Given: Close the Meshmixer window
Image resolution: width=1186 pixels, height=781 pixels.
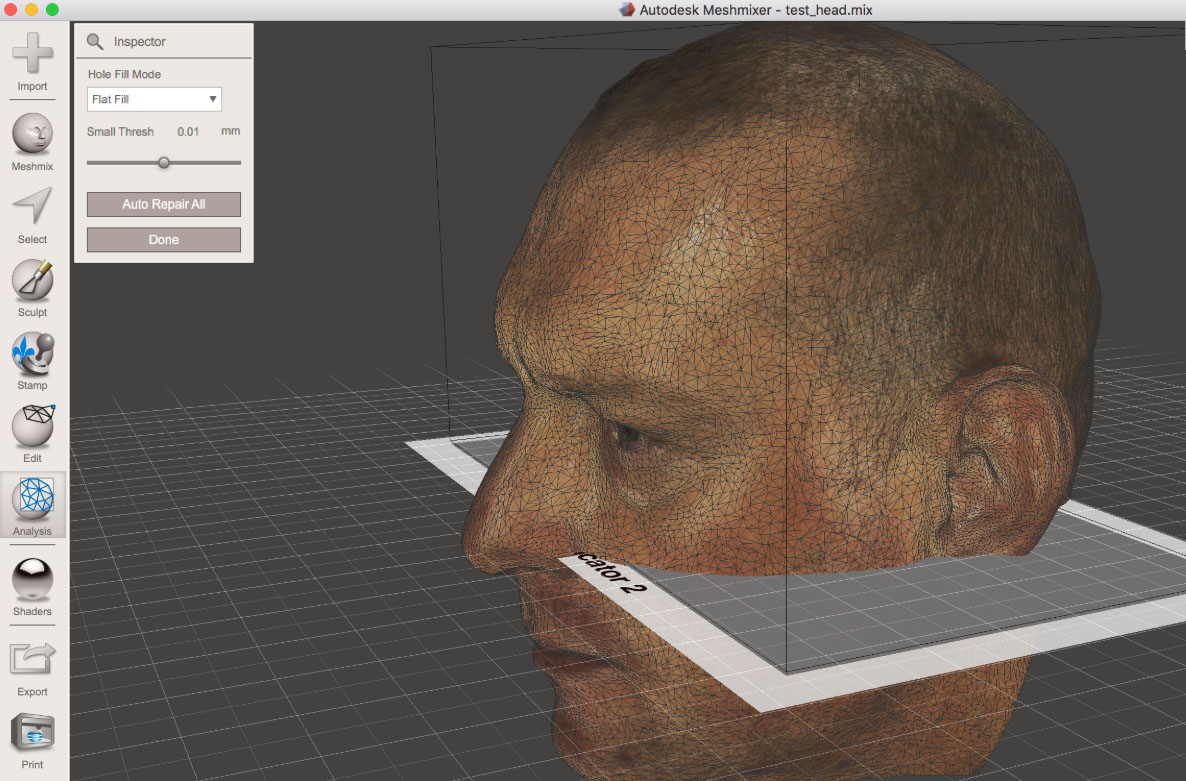Looking at the screenshot, I should click(10, 10).
